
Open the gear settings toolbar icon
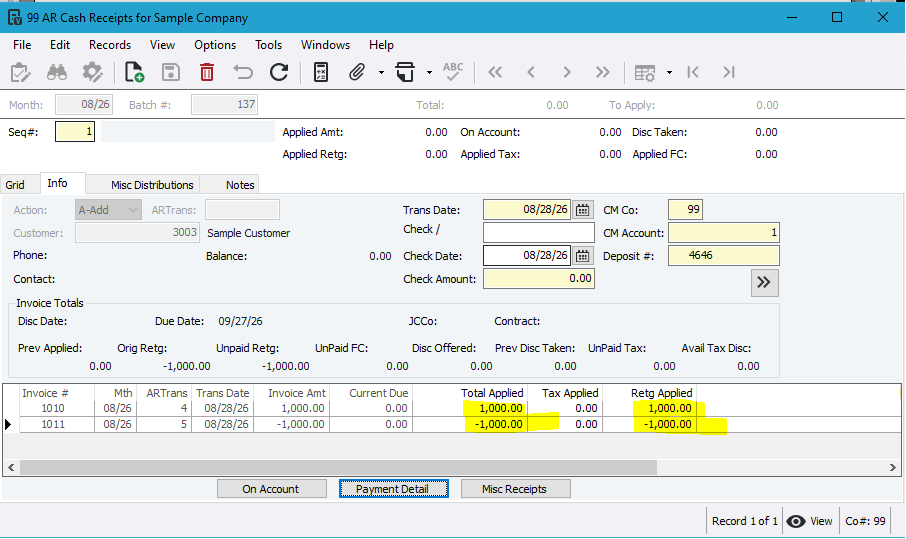92,73
